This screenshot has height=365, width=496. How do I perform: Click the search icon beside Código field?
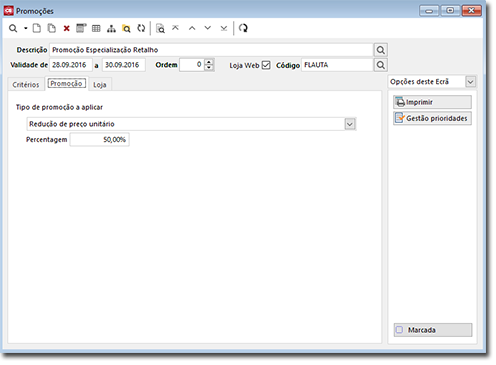[x=381, y=65]
